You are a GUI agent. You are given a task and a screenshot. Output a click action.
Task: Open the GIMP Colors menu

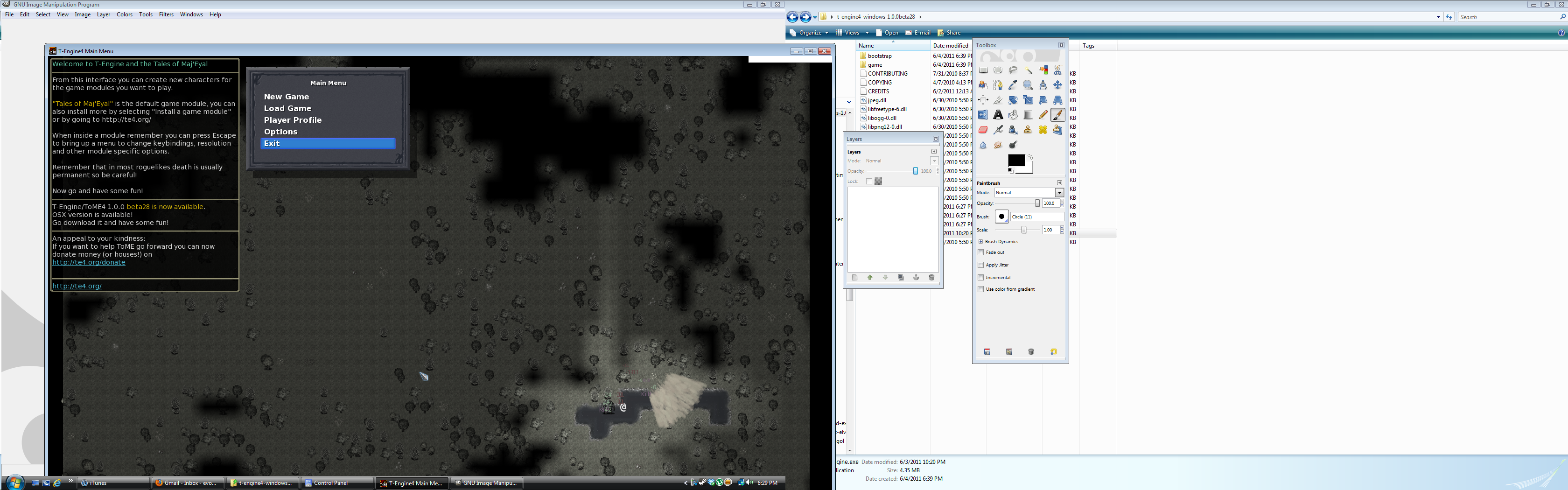(124, 14)
